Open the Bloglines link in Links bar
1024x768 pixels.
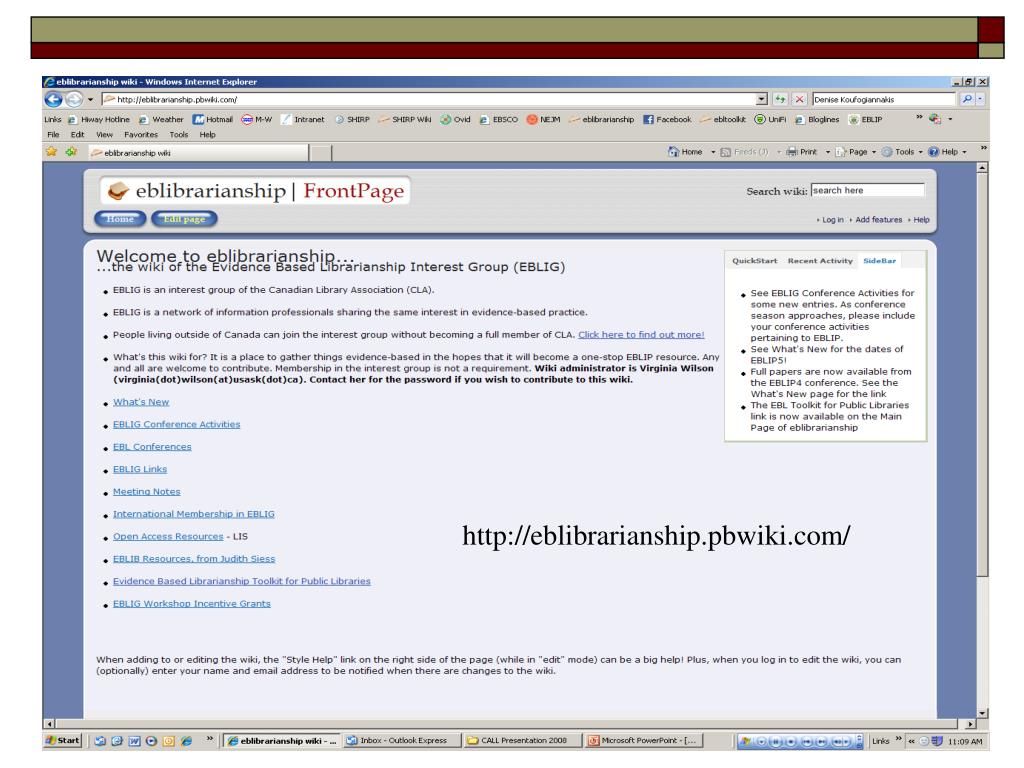pos(817,120)
